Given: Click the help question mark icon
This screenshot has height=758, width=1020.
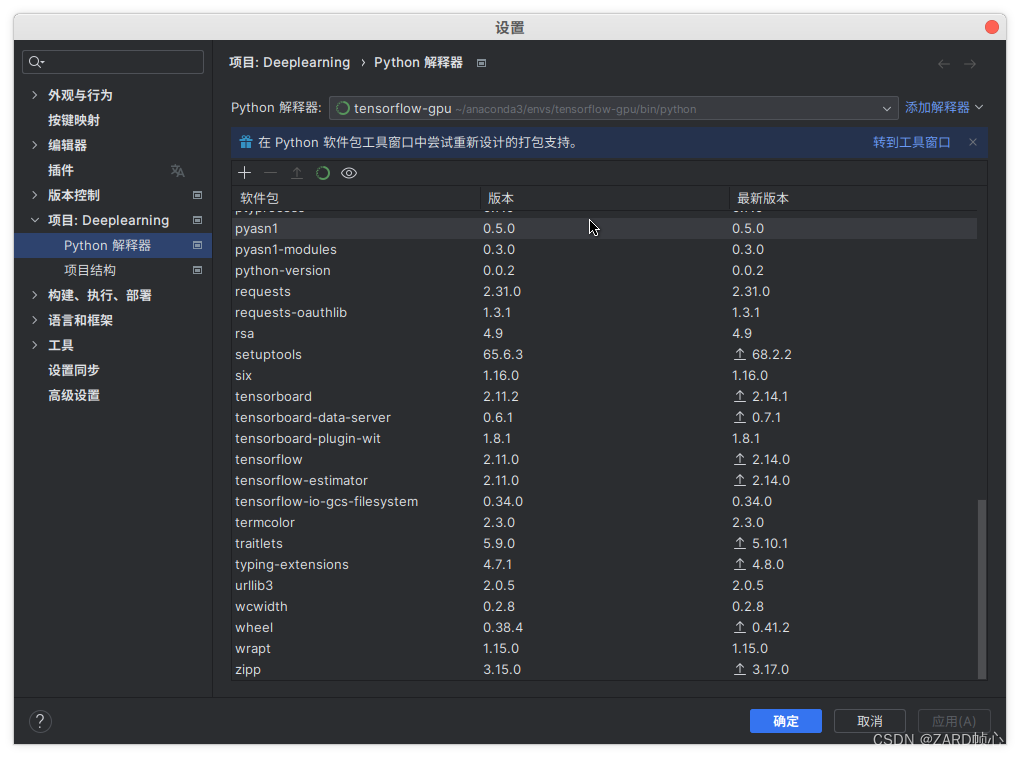Looking at the screenshot, I should tap(40, 721).
